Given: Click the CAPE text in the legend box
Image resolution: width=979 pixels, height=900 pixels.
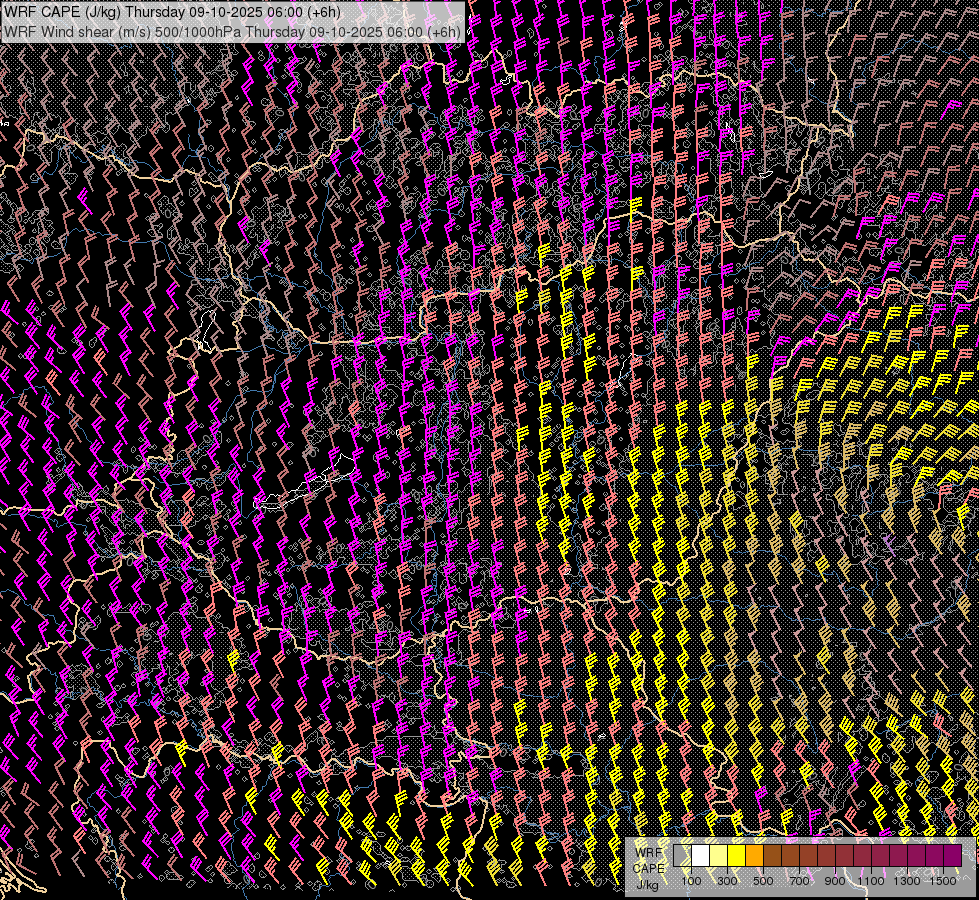Looking at the screenshot, I should pos(648,868).
